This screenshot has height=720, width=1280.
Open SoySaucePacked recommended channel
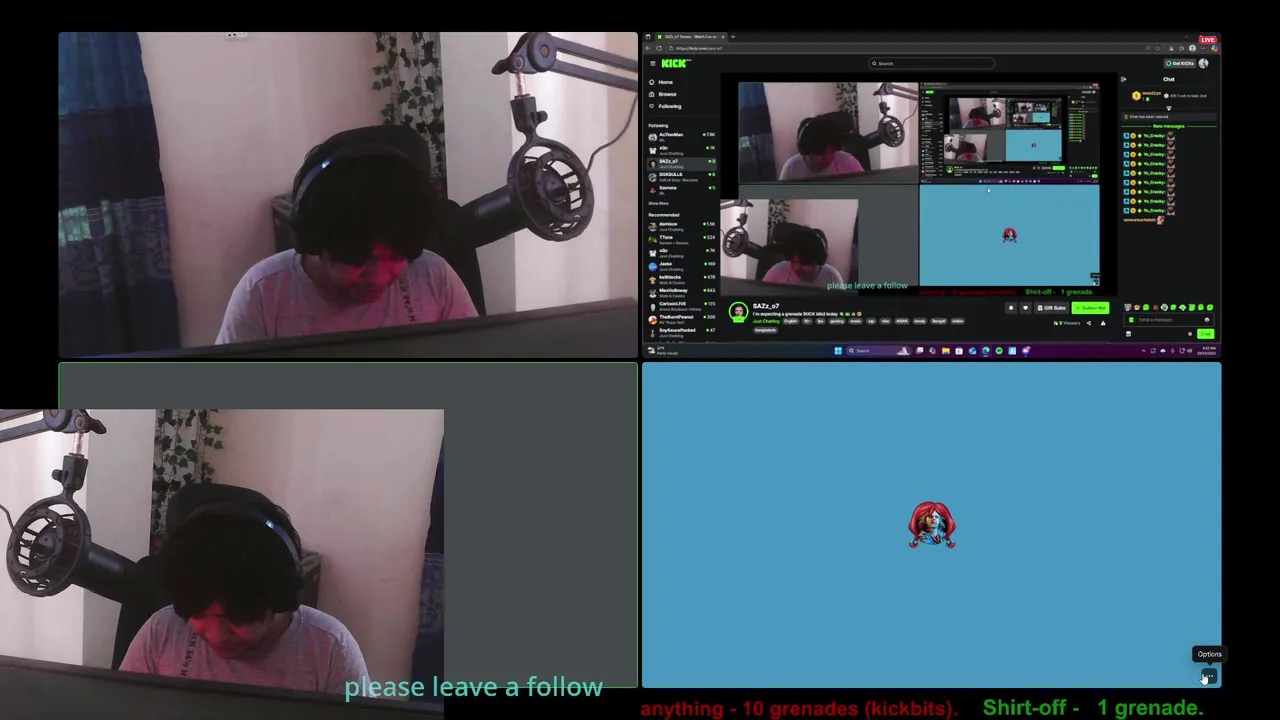tap(681, 332)
